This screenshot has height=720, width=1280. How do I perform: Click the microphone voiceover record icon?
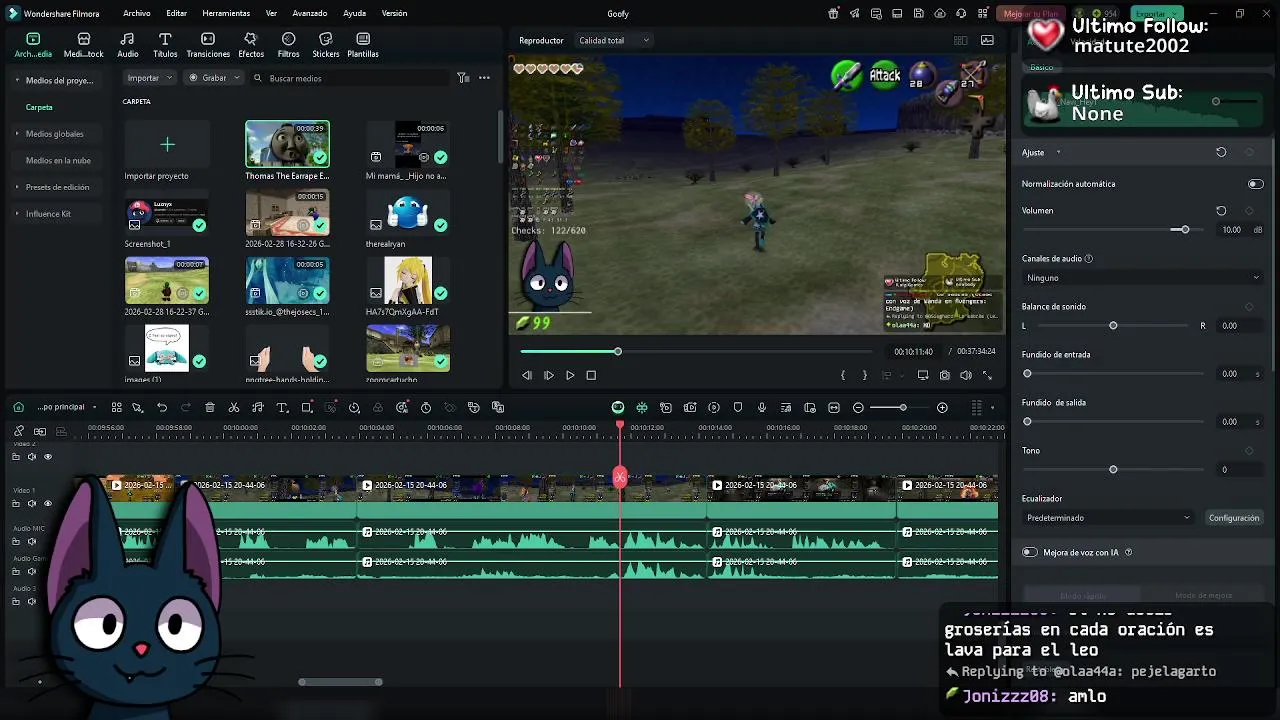(762, 408)
